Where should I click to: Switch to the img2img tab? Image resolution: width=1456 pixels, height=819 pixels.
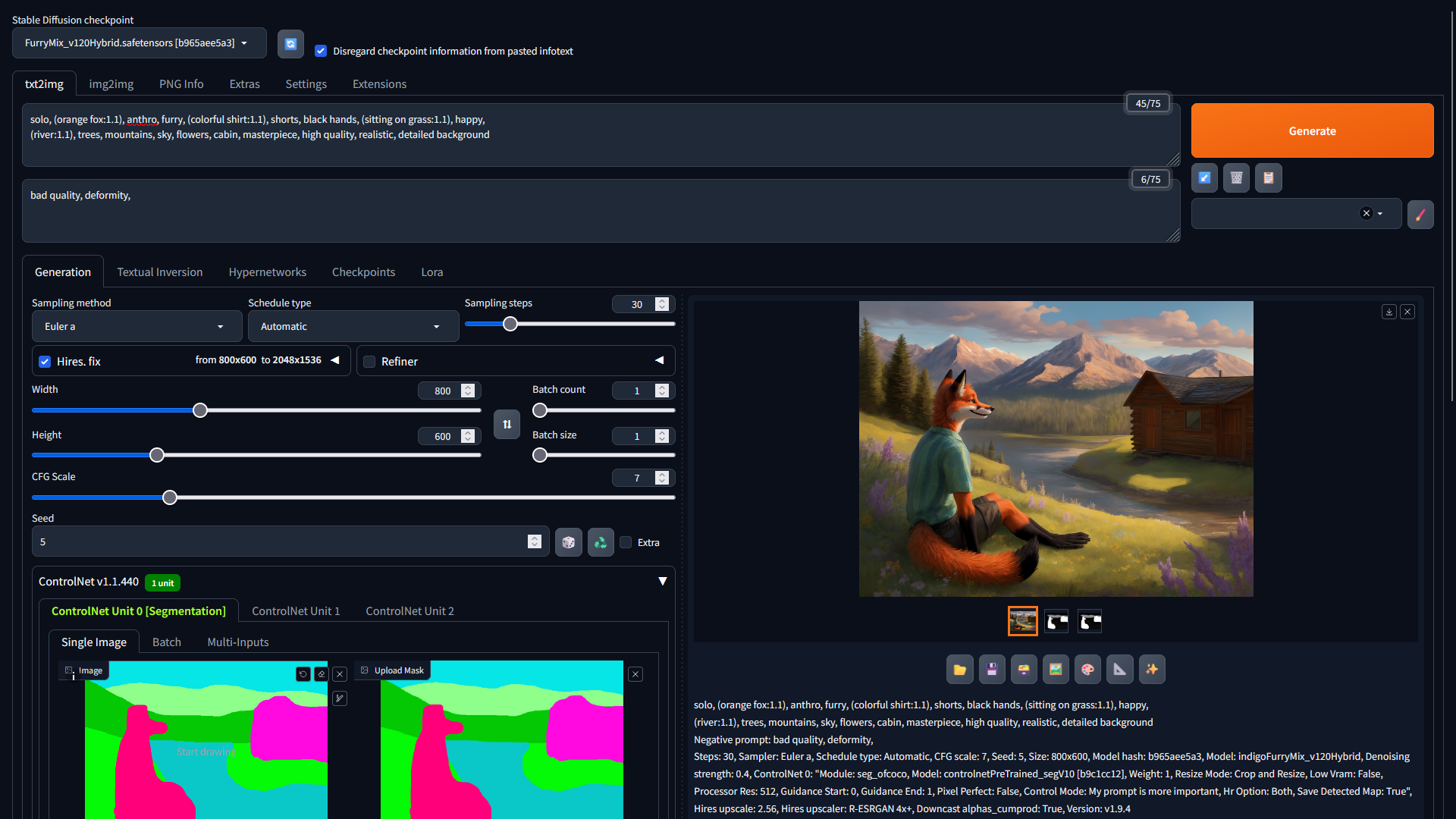coord(111,84)
